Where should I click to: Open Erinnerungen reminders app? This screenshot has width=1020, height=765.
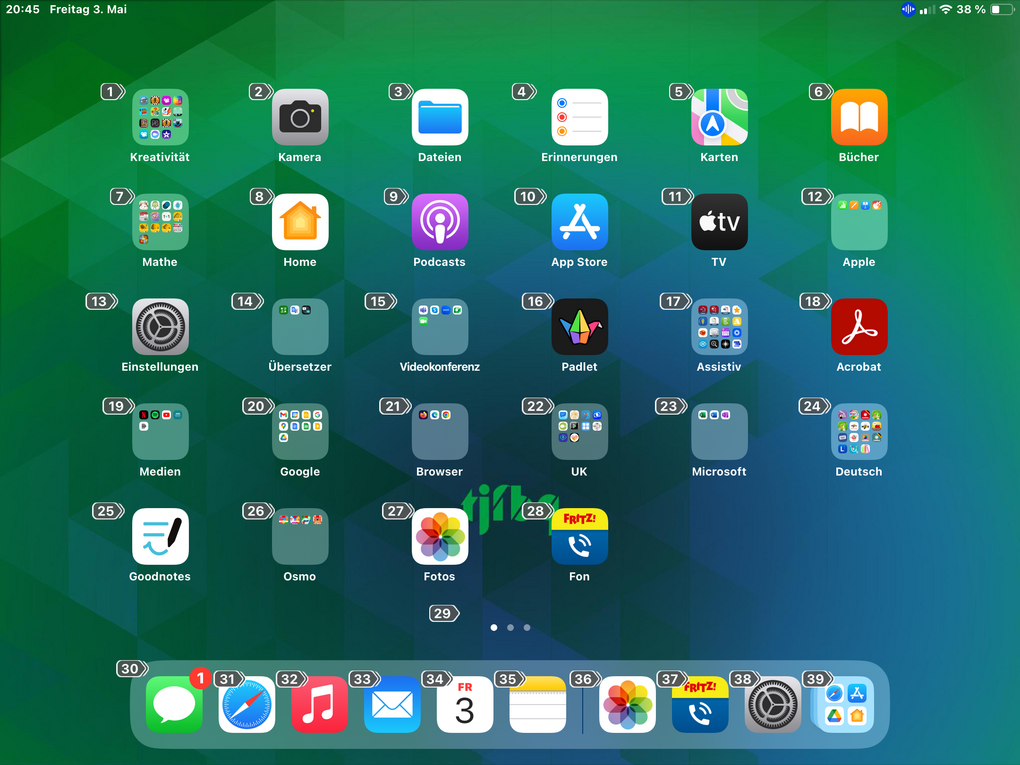pos(580,117)
